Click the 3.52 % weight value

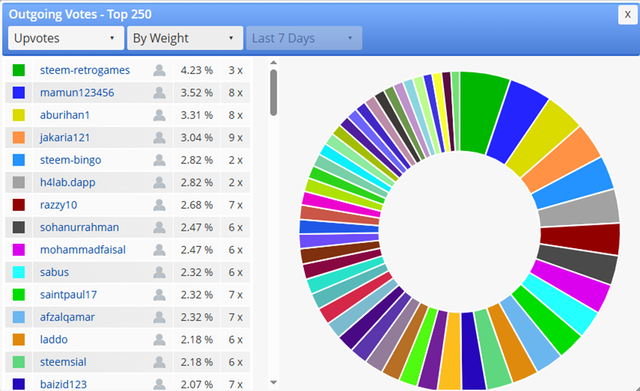point(197,93)
